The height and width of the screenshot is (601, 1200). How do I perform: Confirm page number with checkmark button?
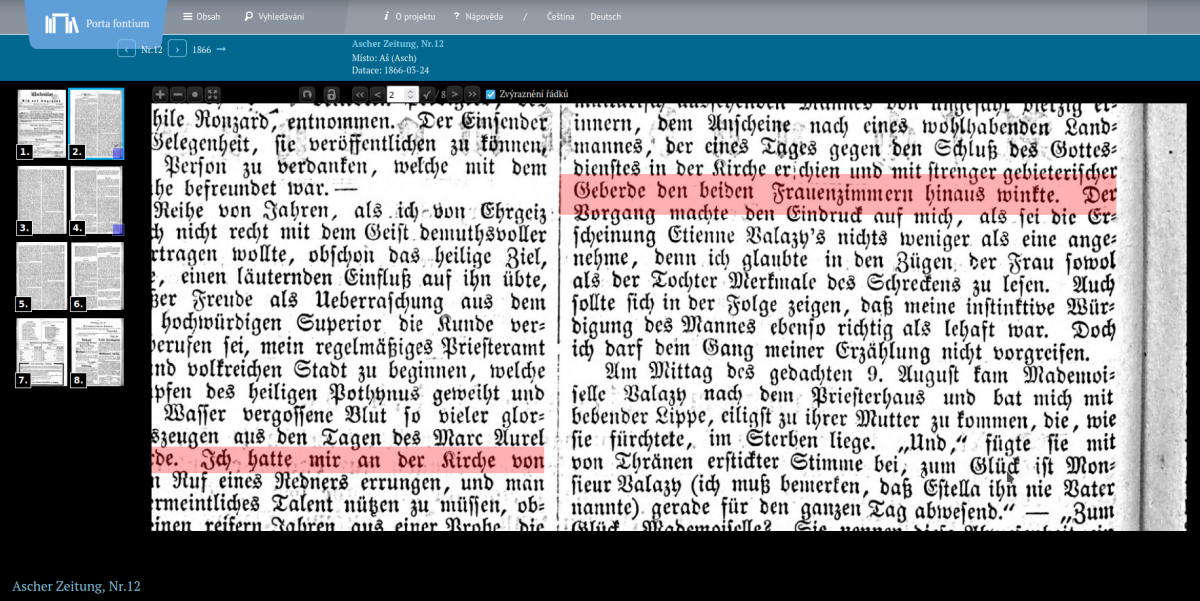427,94
